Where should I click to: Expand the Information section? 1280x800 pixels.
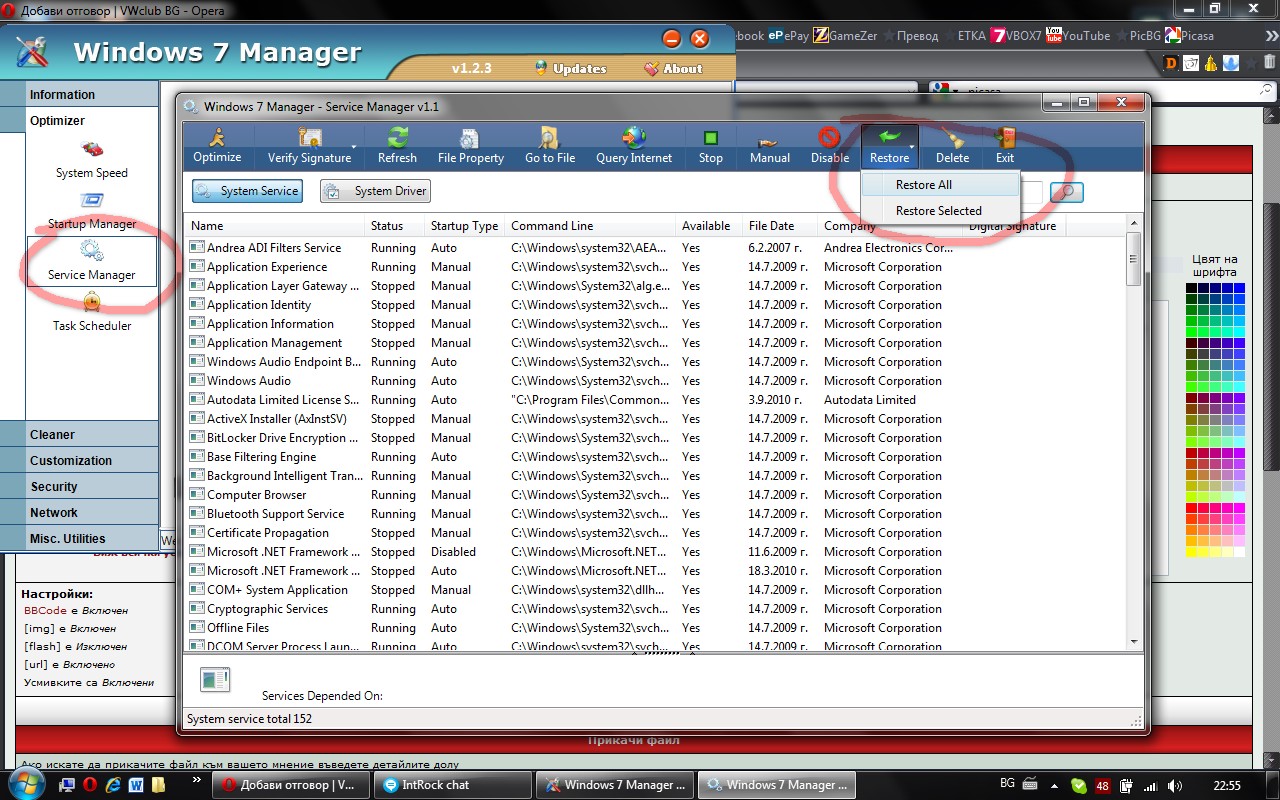point(79,95)
